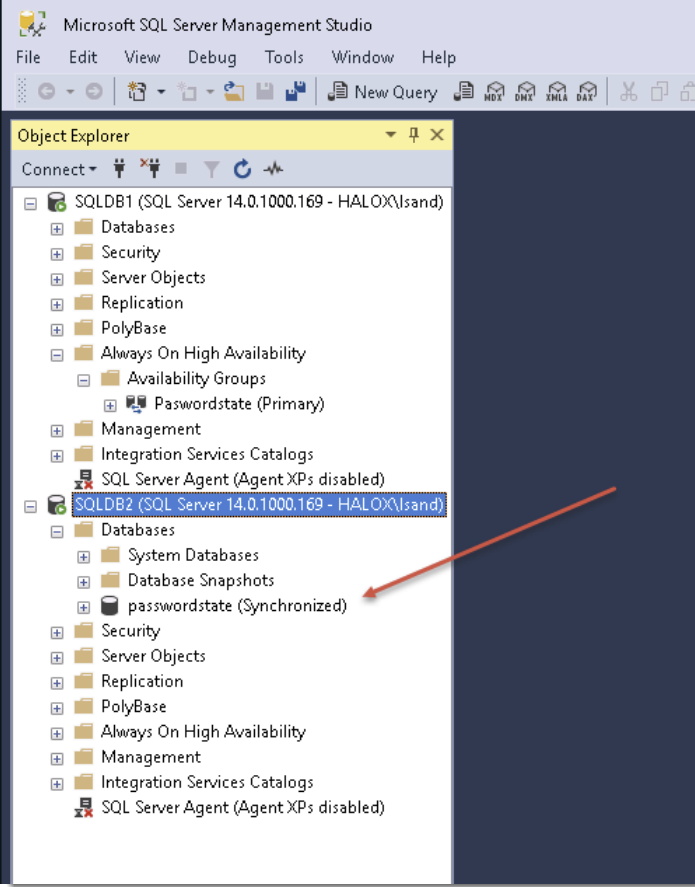Image resolution: width=695 pixels, height=887 pixels.
Task: Open the Debug menu
Action: 212,57
